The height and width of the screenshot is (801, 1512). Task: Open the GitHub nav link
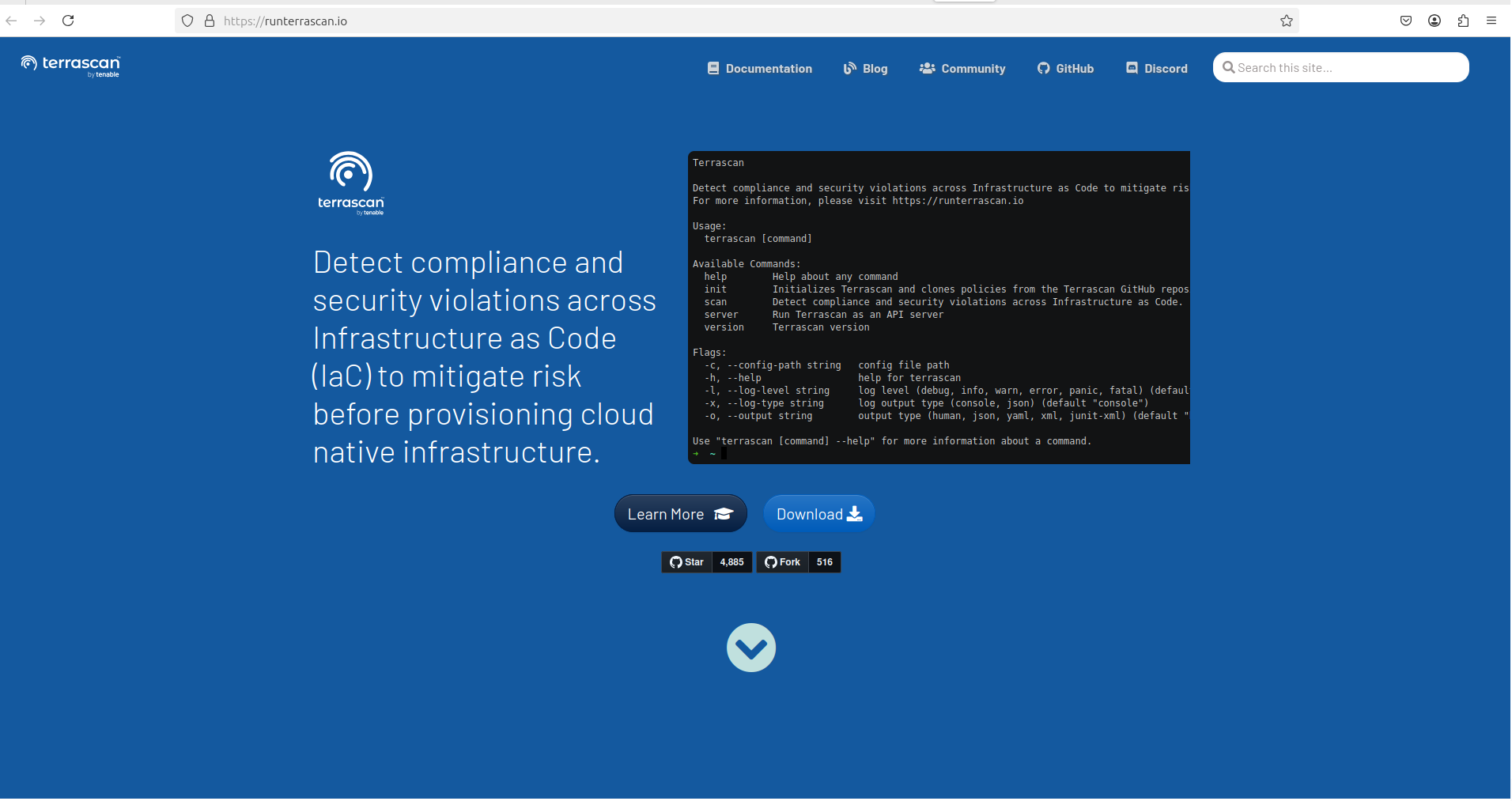1066,69
